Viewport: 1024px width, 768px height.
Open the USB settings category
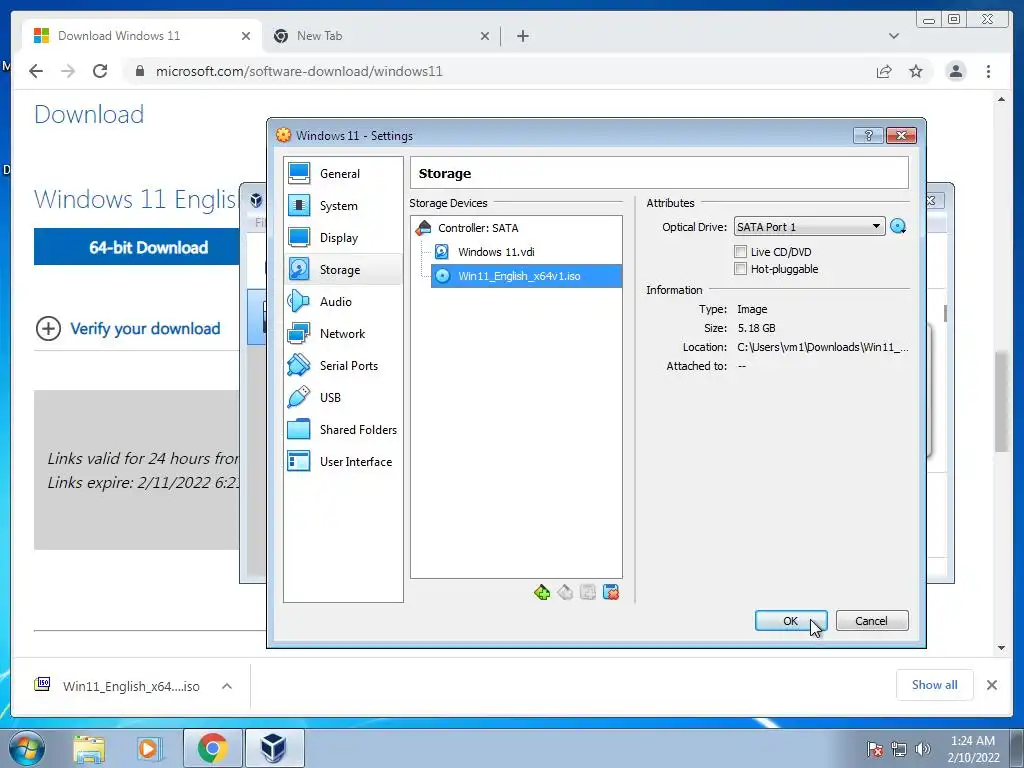pos(344,398)
